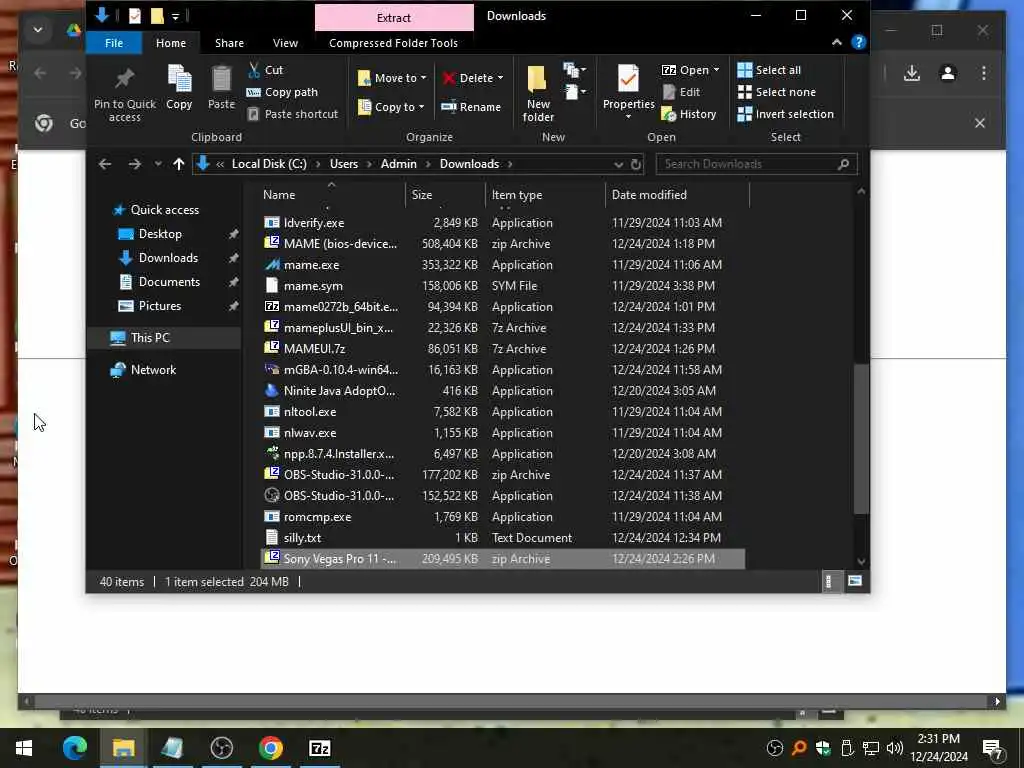Viewport: 1024px width, 768px height.
Task: Open Properties of selected file
Action: point(628,91)
